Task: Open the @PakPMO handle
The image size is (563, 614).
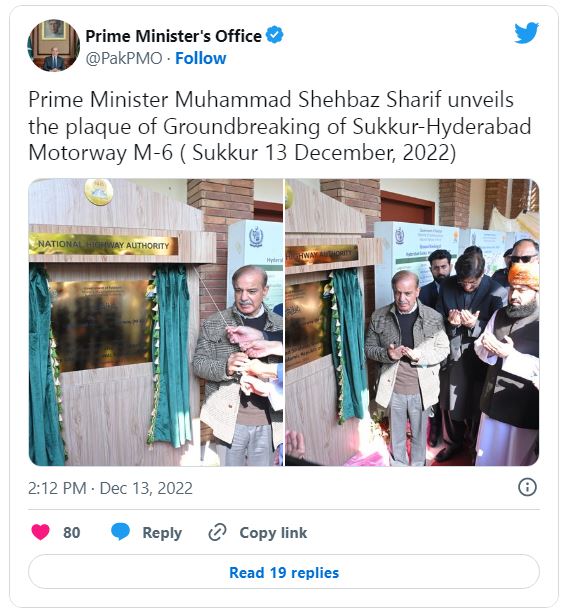Action: click(124, 58)
